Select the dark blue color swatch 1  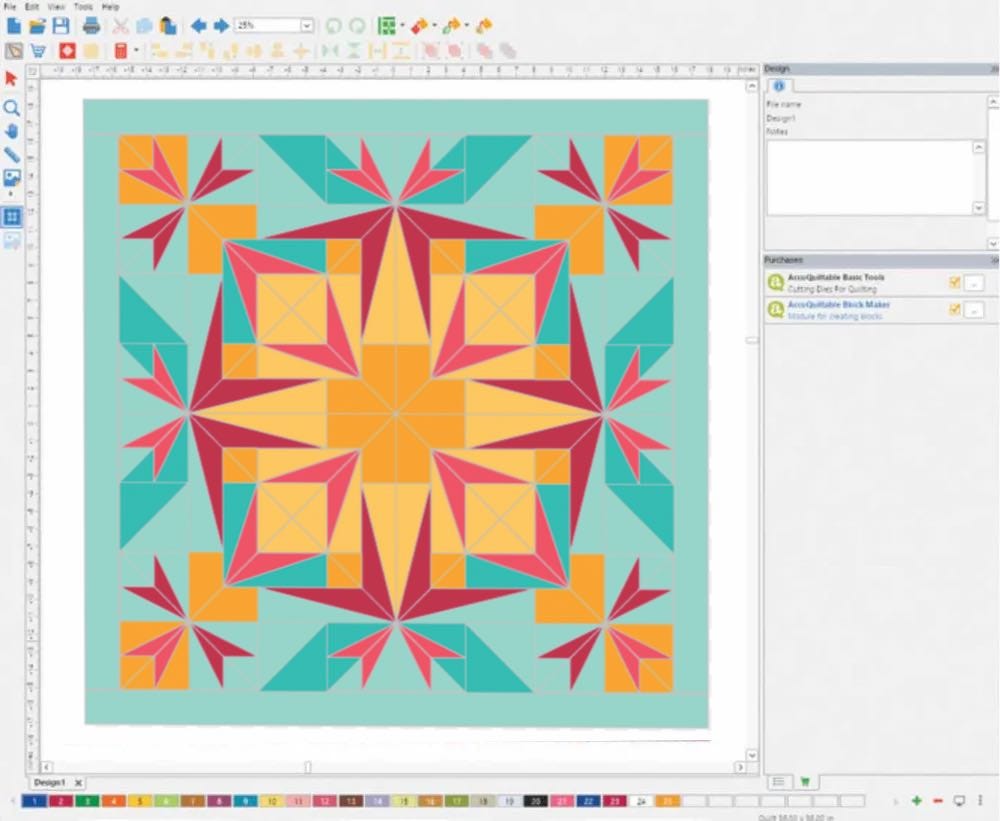34,801
